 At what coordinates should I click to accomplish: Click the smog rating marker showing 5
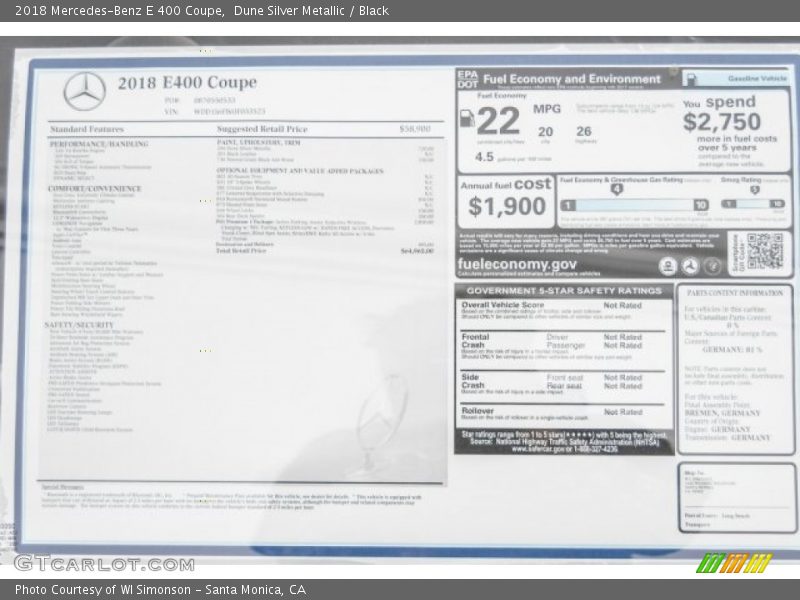(755, 190)
